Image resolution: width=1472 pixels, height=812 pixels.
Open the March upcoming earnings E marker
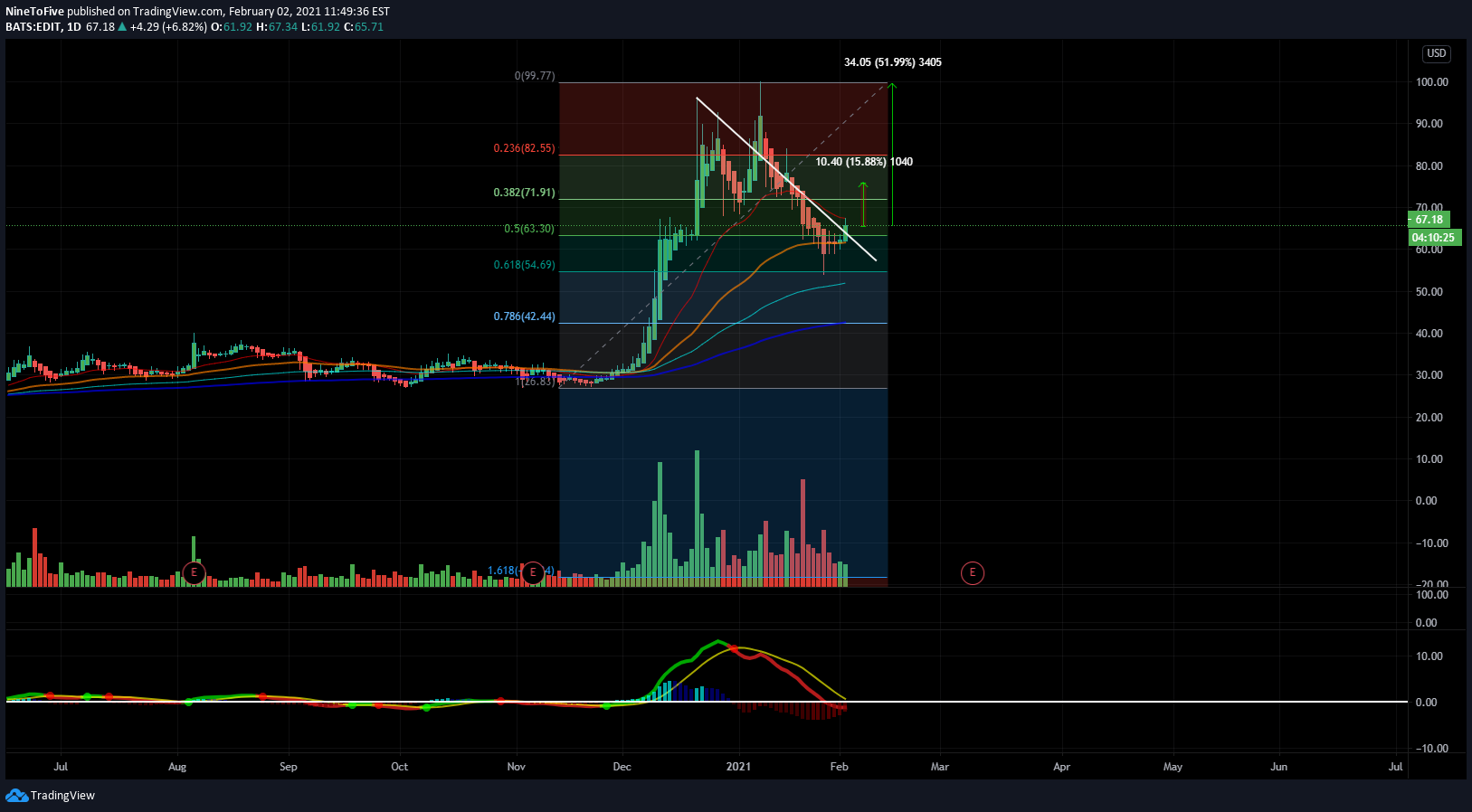(x=973, y=572)
